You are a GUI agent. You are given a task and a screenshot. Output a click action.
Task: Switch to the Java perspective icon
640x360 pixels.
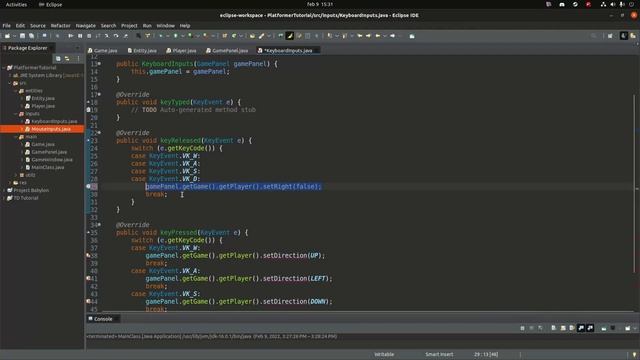pyautogui.click(x=624, y=36)
